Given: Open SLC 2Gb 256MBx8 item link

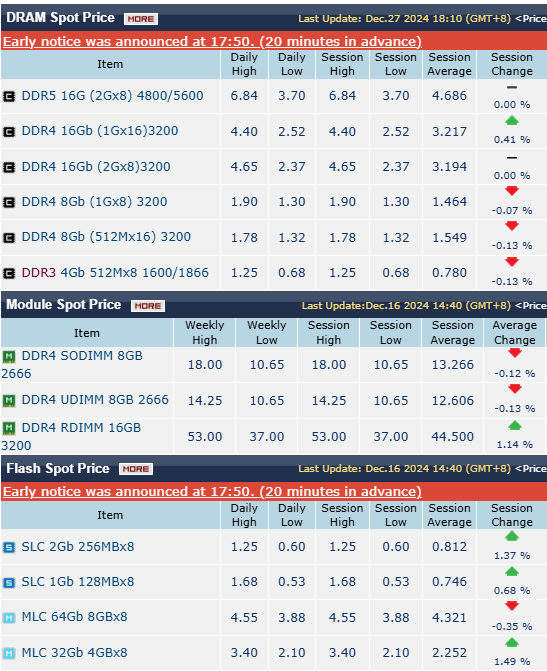Looking at the screenshot, I should click(78, 546).
